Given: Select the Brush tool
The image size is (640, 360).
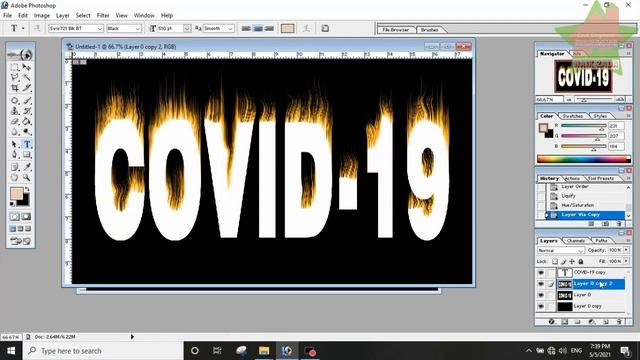Looking at the screenshot, I should tap(27, 100).
